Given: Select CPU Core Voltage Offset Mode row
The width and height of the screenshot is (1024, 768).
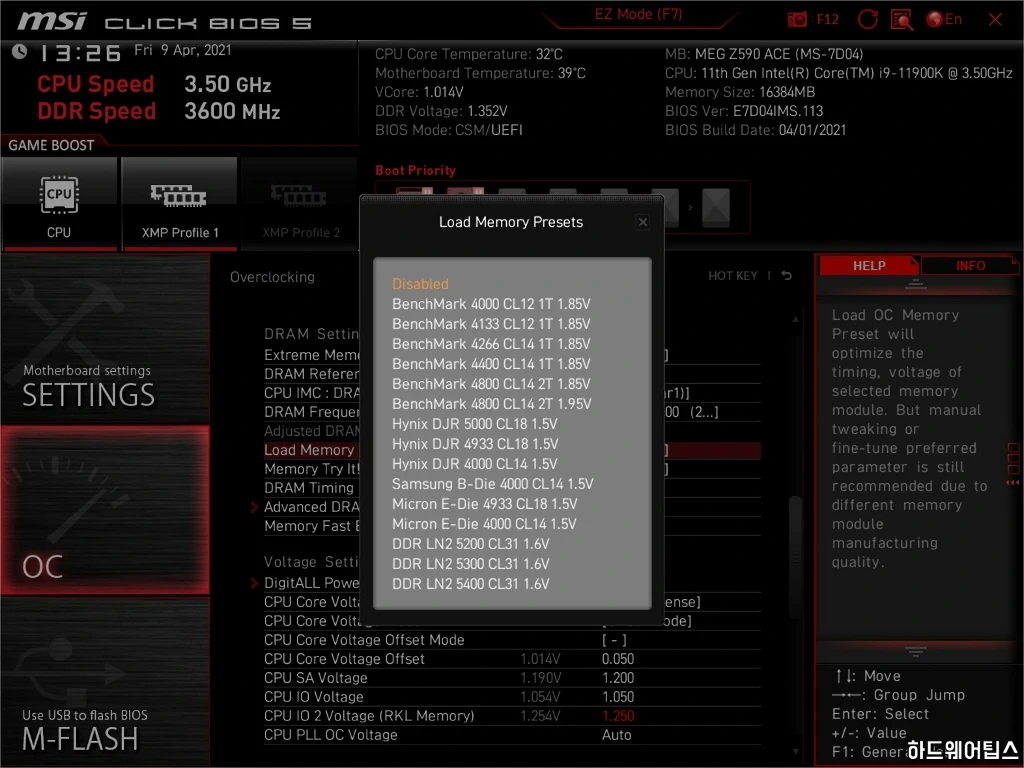Looking at the screenshot, I should (x=512, y=641).
